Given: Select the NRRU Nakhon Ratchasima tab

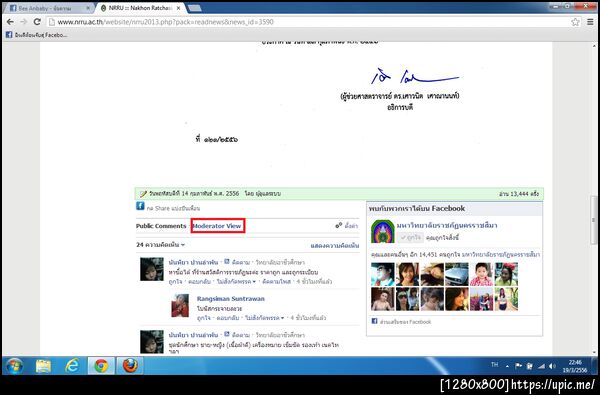Looking at the screenshot, I should tap(140, 8).
